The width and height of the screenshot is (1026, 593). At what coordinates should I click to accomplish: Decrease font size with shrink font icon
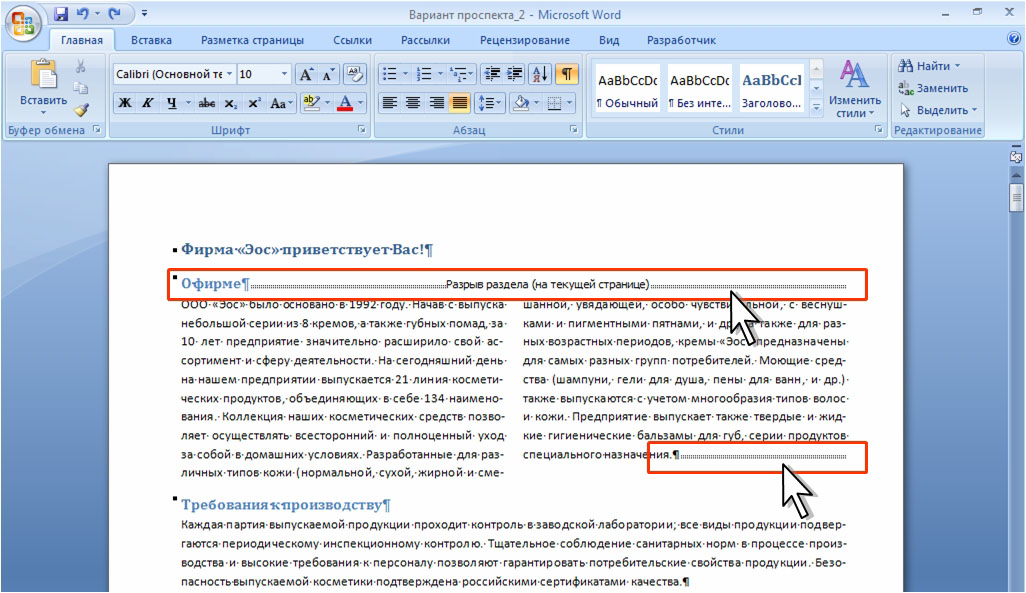click(328, 74)
